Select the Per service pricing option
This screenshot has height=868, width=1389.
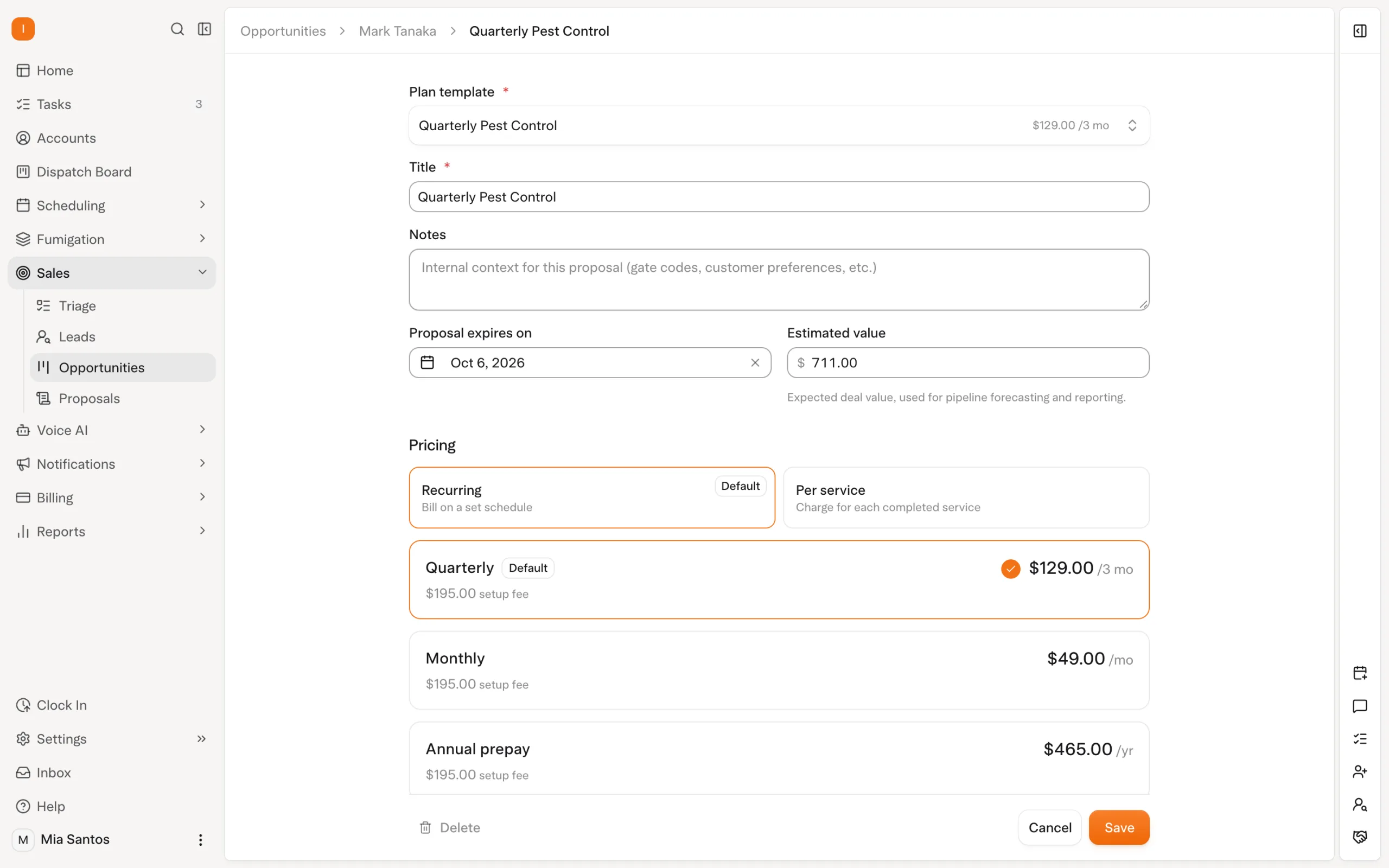(x=966, y=497)
